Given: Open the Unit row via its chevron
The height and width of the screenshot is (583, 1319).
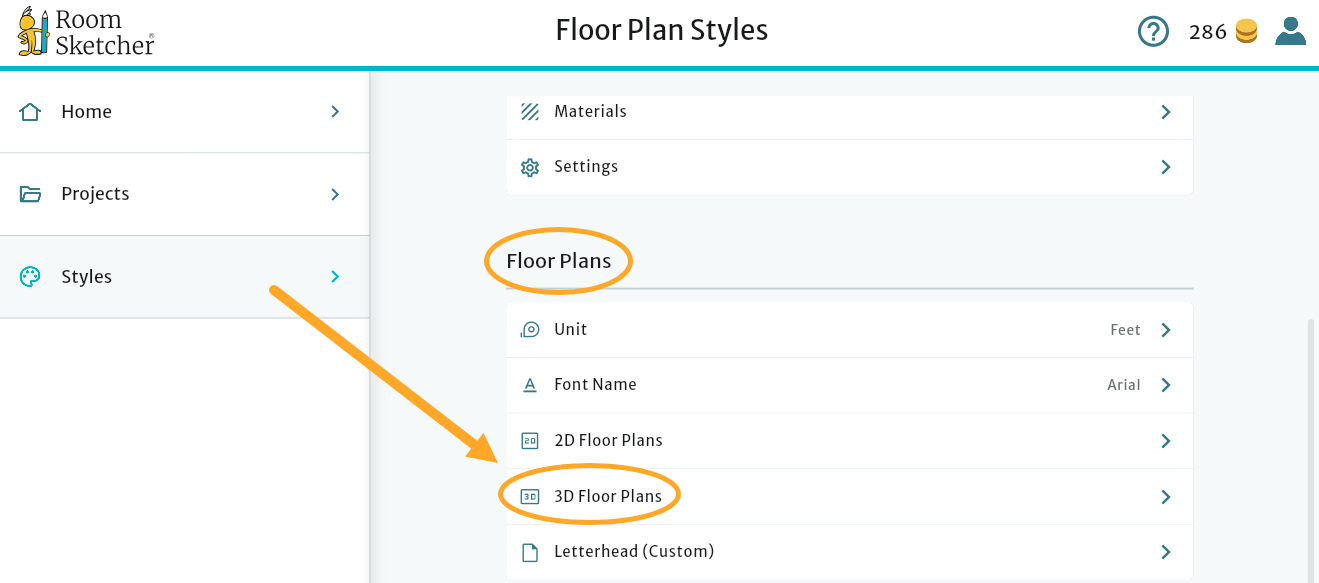Looking at the screenshot, I should (x=1165, y=329).
